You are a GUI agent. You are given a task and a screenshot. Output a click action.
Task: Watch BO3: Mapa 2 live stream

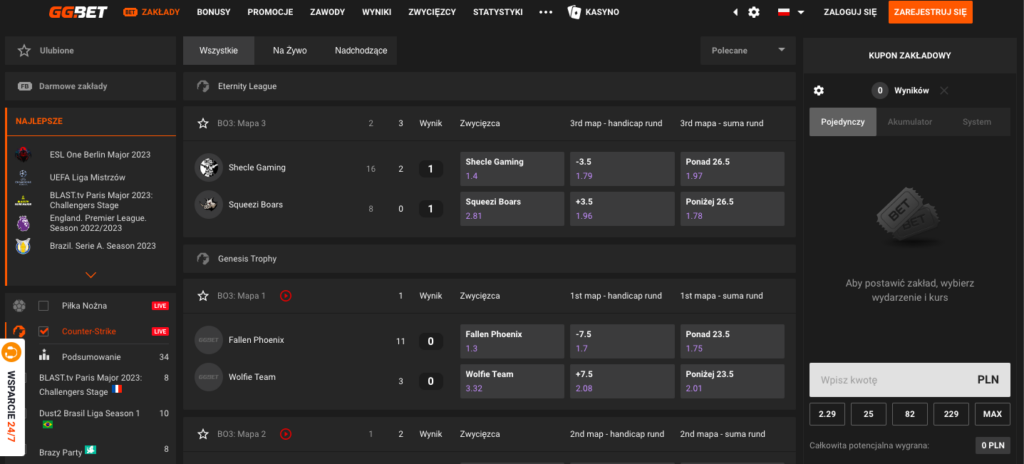tap(285, 433)
